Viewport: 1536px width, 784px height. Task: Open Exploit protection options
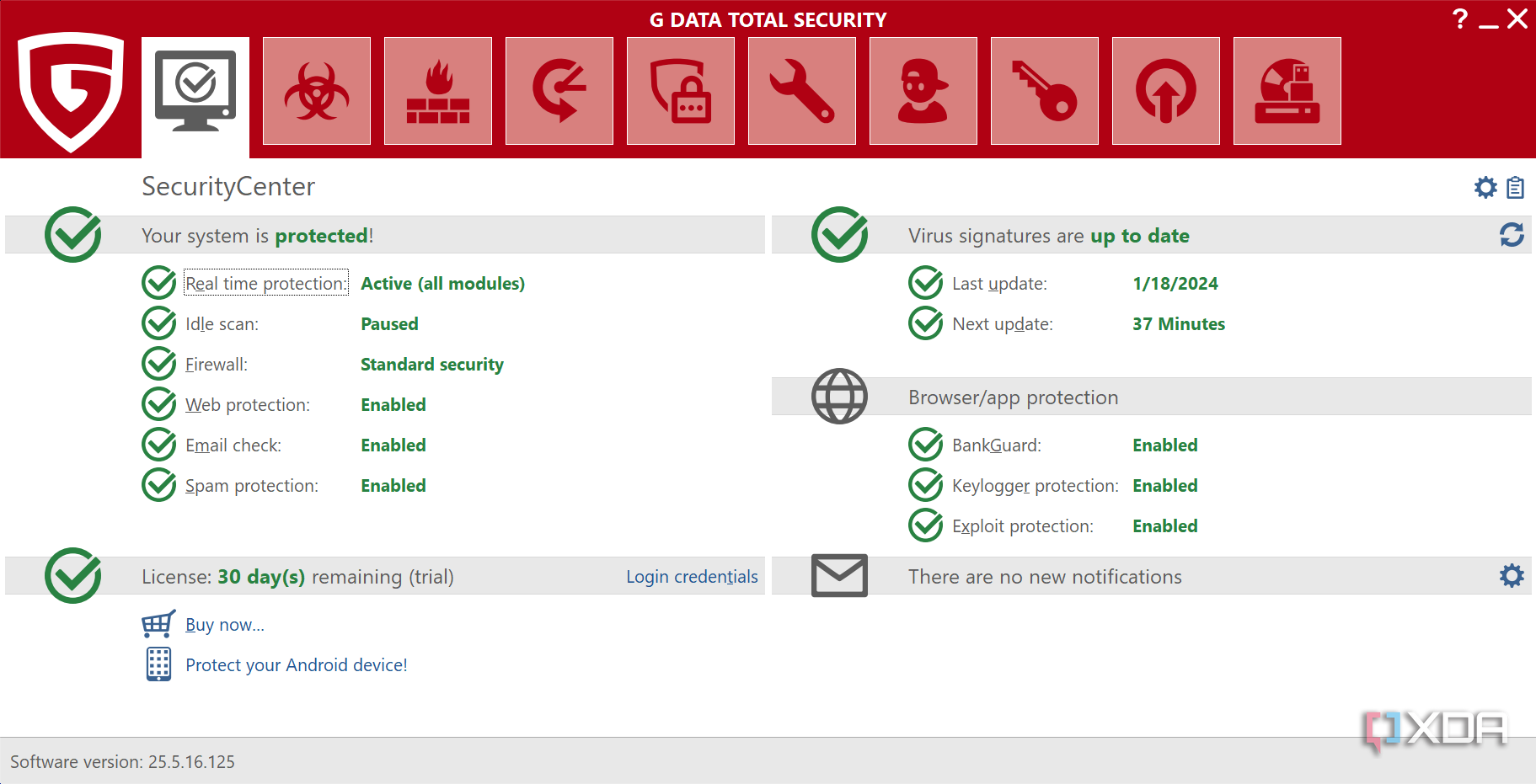[x=1023, y=526]
